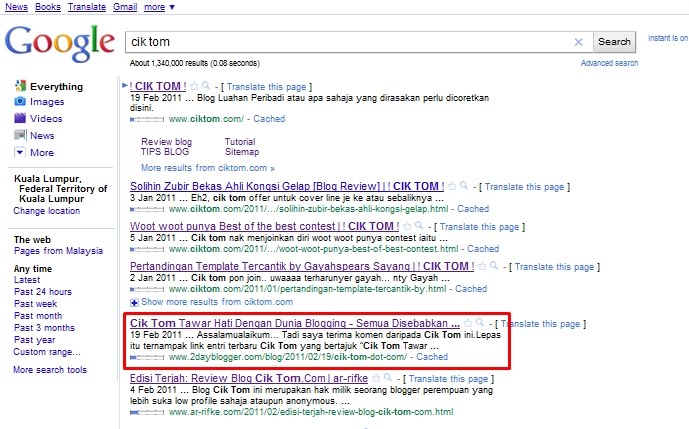Open the 'TIPS BLOG' sitelink
The width and height of the screenshot is (689, 429).
165,152
